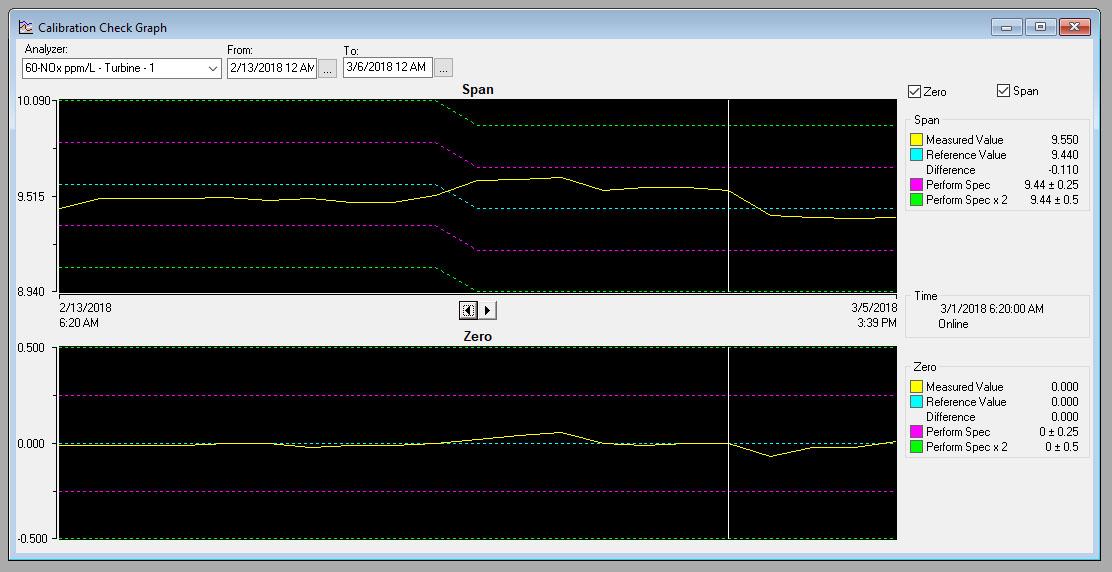Click Zero Measured Value yellow swatch
The image size is (1112, 572).
tap(916, 386)
